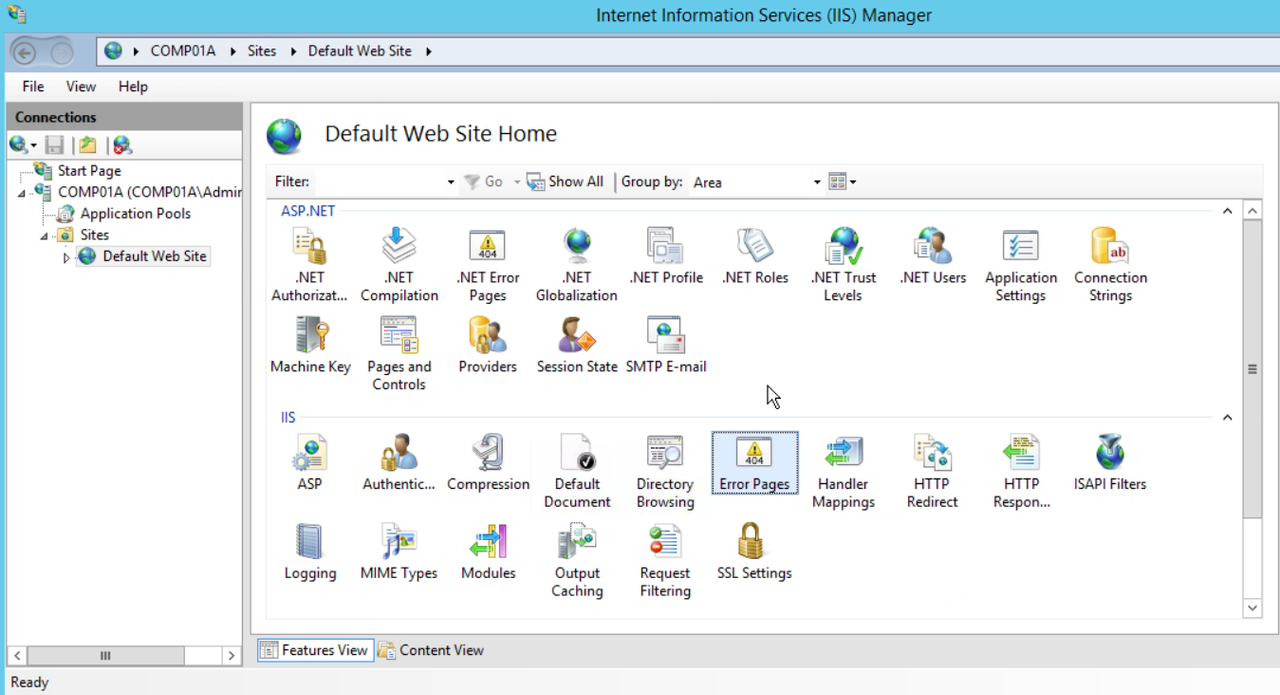The width and height of the screenshot is (1280, 695).
Task: Open Logging feature
Action: coord(310,552)
